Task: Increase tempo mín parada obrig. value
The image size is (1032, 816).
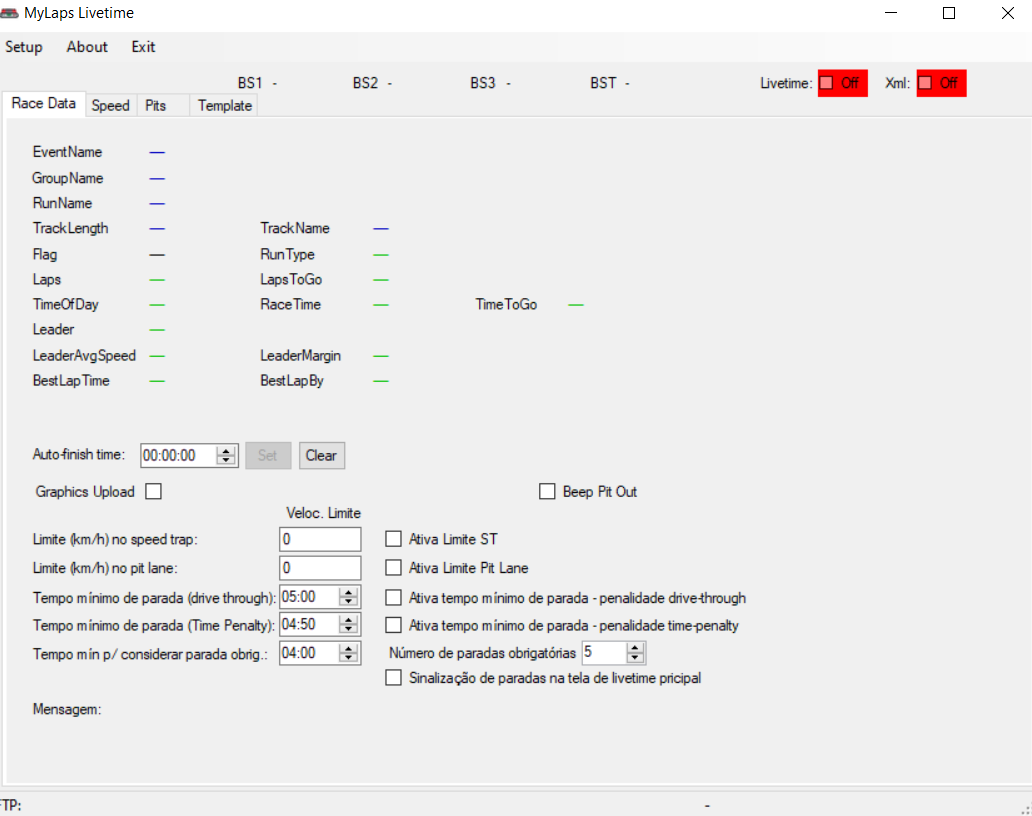Action: tap(349, 649)
